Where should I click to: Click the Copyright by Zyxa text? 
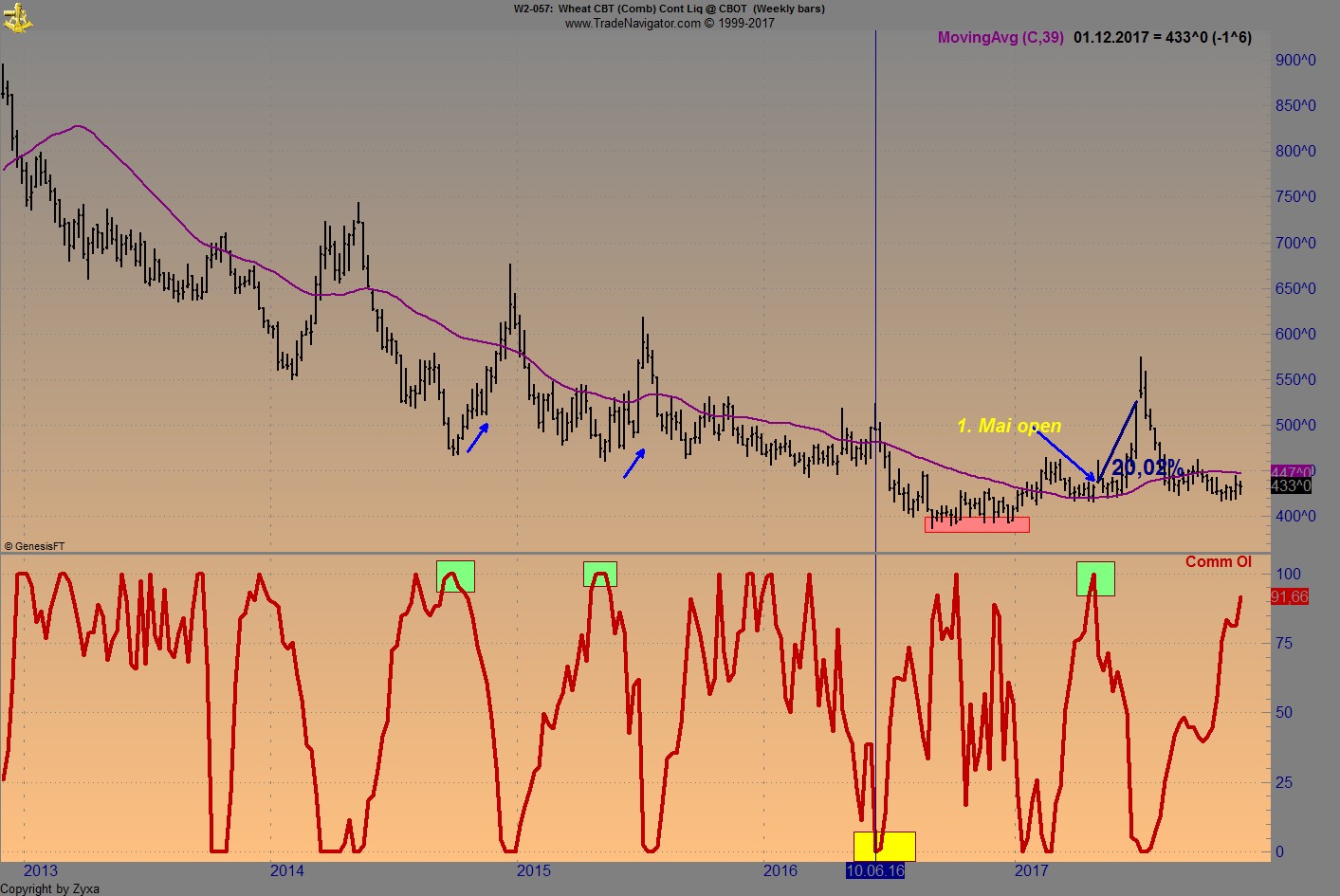click(x=49, y=888)
